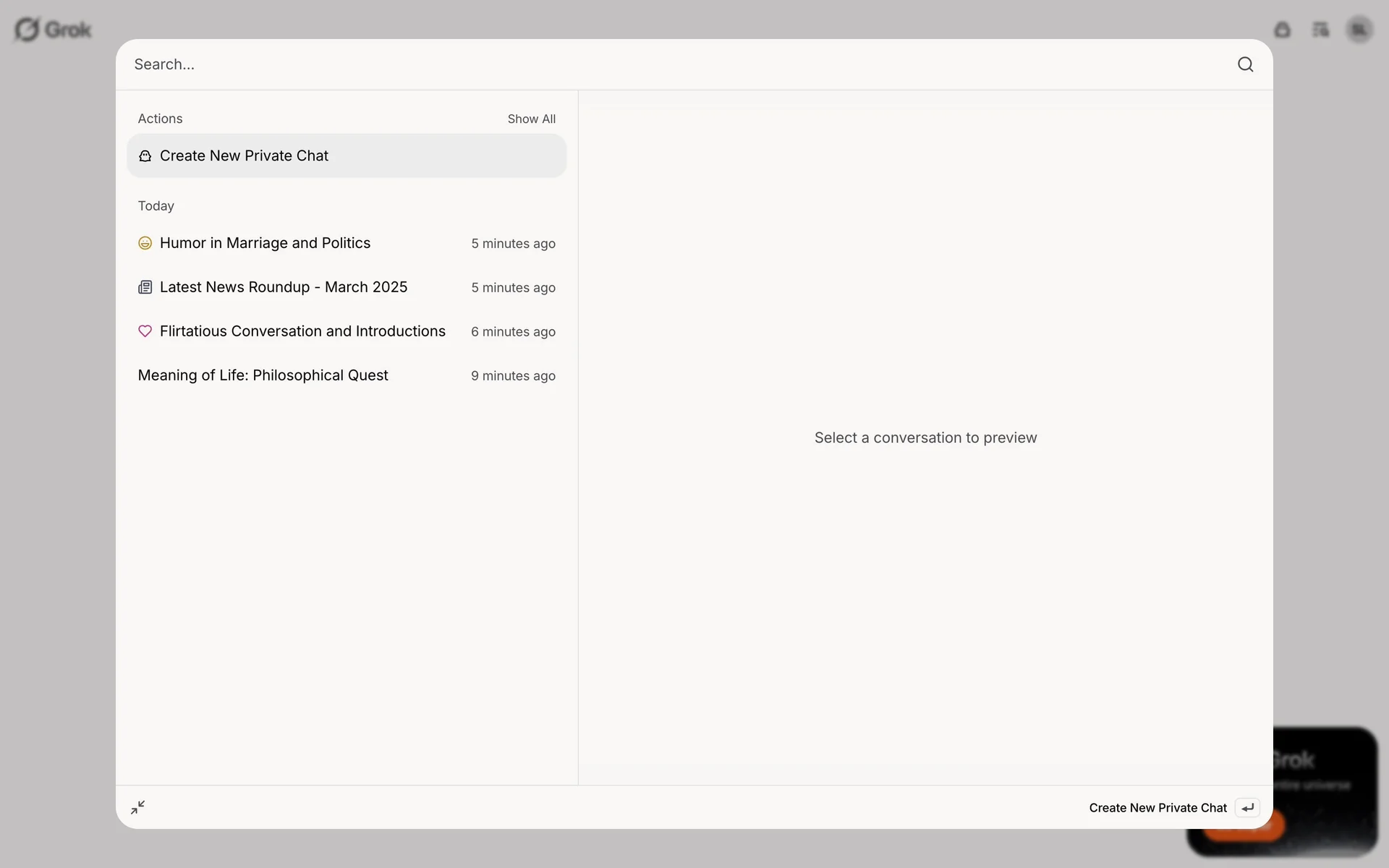The width and height of the screenshot is (1389, 868).
Task: Click the laughing emoji icon for Humor chat
Action: coord(145,243)
